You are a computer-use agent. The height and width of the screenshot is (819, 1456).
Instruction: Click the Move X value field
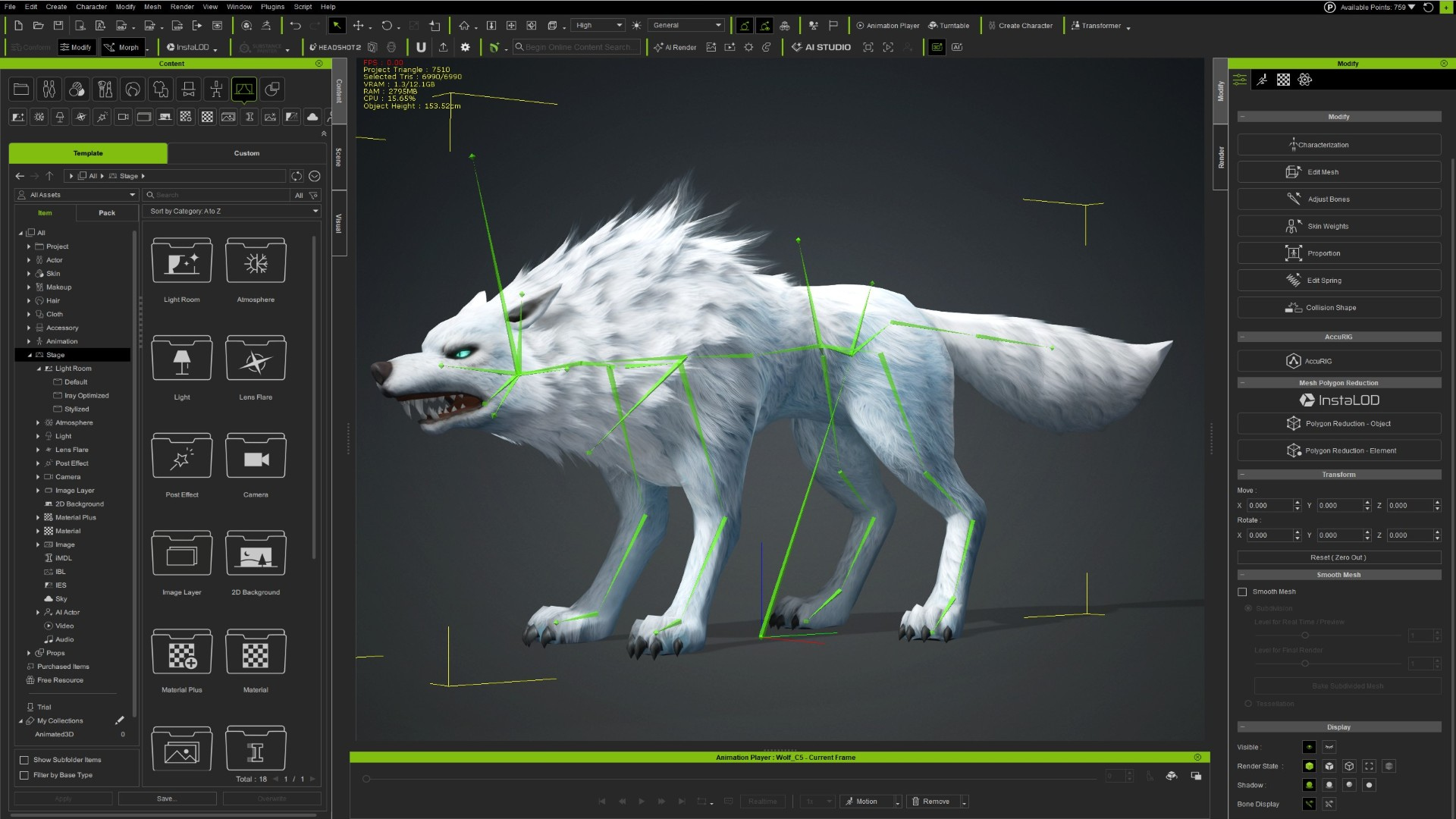pos(1269,505)
